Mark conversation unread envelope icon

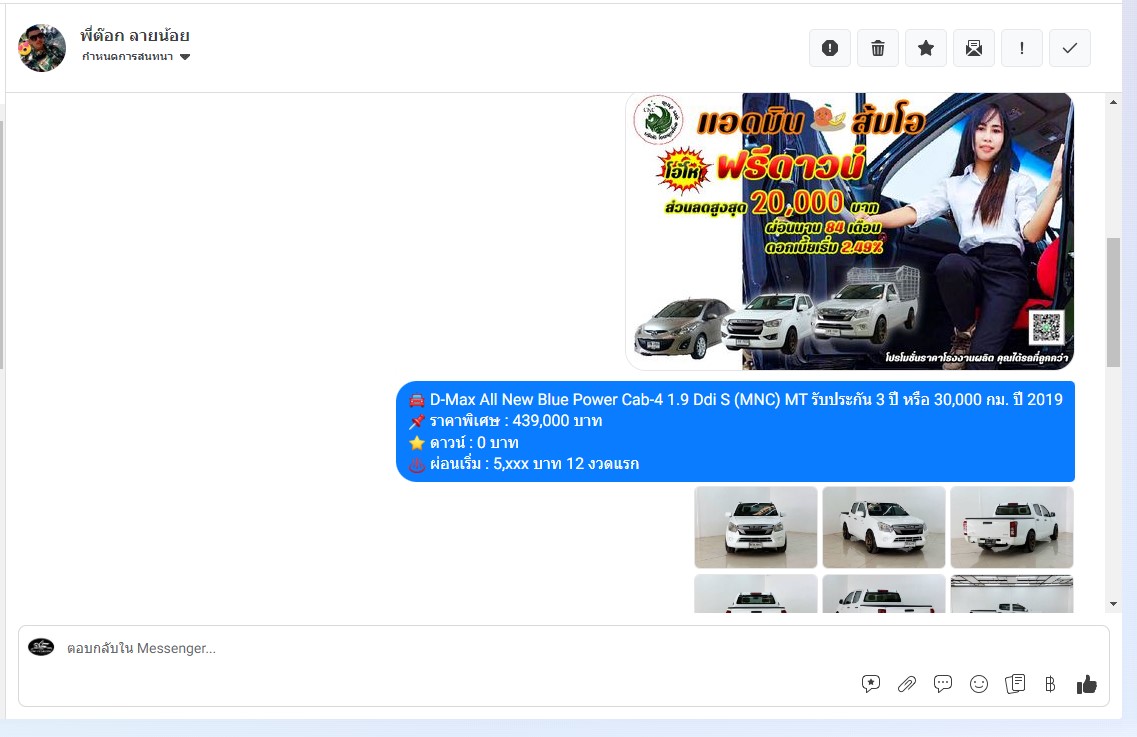974,48
